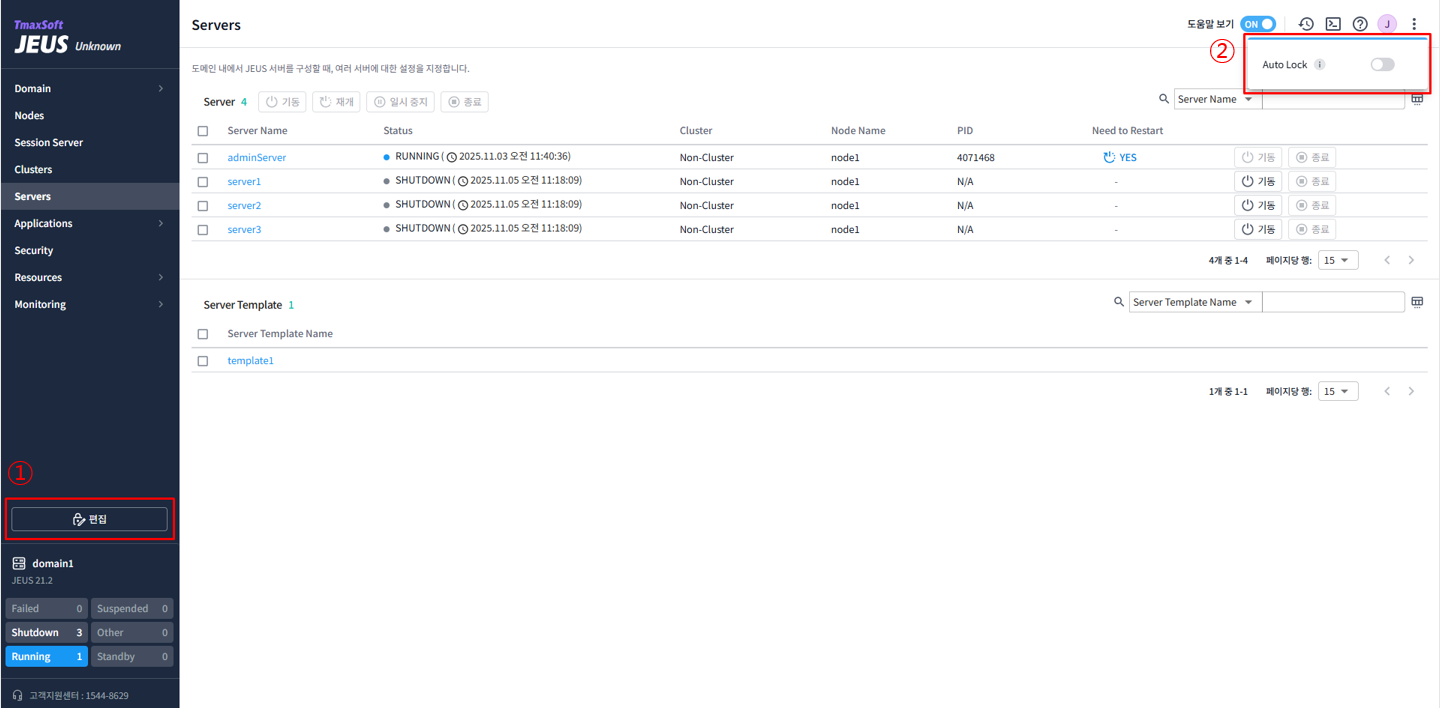Click the Running status filter badge
Viewport: 1440px width, 708px height.
tap(46, 656)
